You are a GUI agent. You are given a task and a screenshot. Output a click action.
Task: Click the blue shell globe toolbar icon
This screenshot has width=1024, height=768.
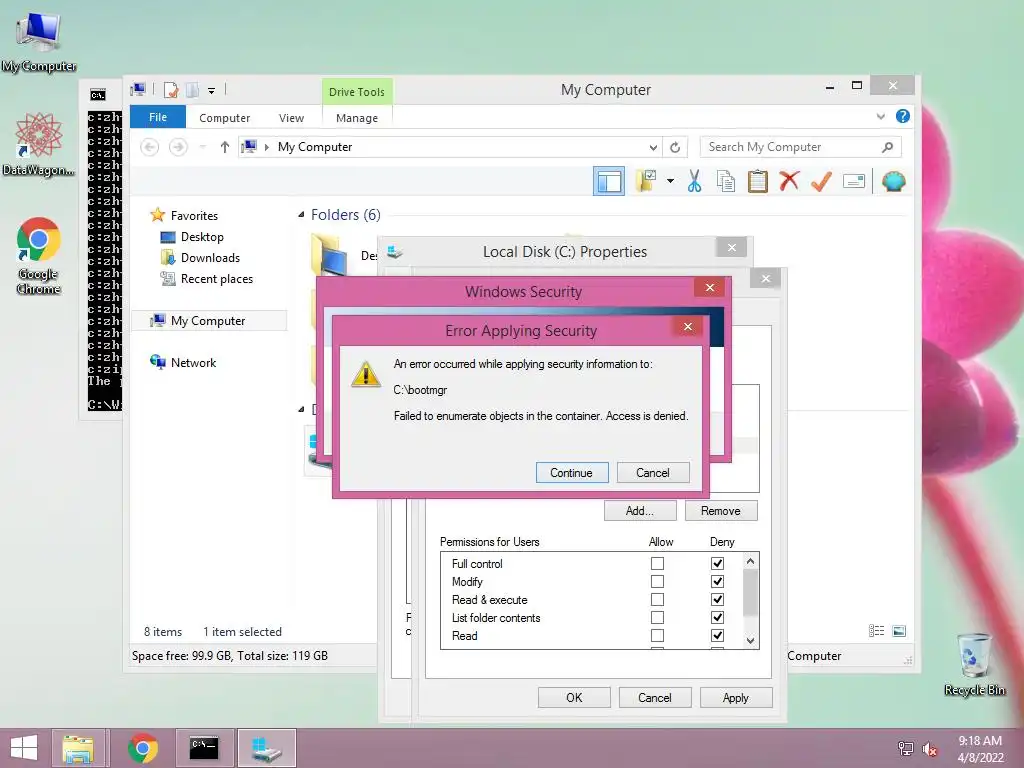893,181
